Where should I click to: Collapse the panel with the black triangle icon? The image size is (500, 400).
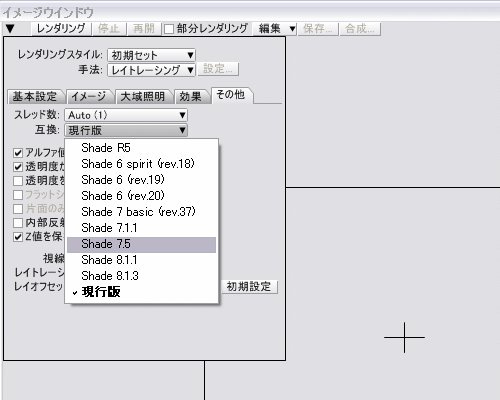point(10,29)
